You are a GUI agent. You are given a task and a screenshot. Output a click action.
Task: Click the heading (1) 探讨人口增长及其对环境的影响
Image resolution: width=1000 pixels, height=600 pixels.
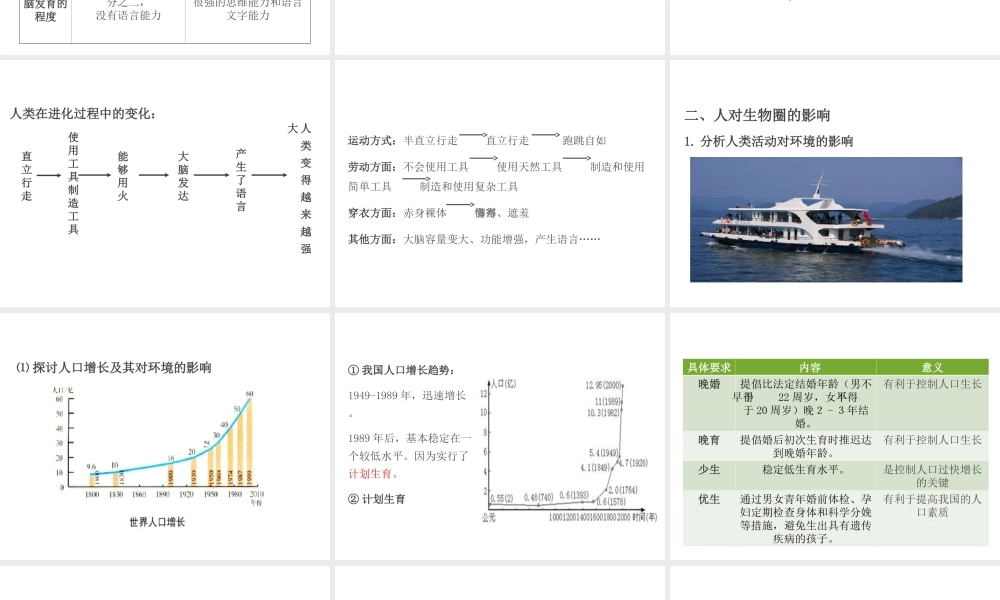[x=114, y=368]
